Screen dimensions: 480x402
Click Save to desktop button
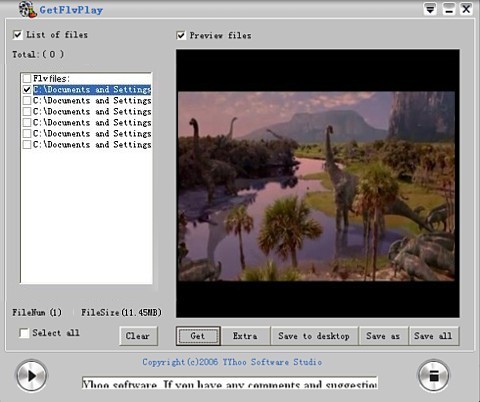[314, 336]
